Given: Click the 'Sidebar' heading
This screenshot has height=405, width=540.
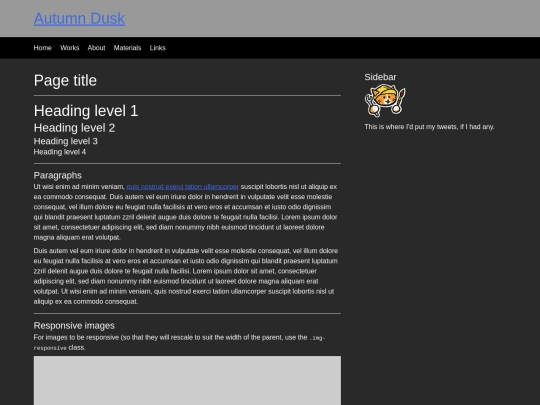Looking at the screenshot, I should click(x=380, y=77).
